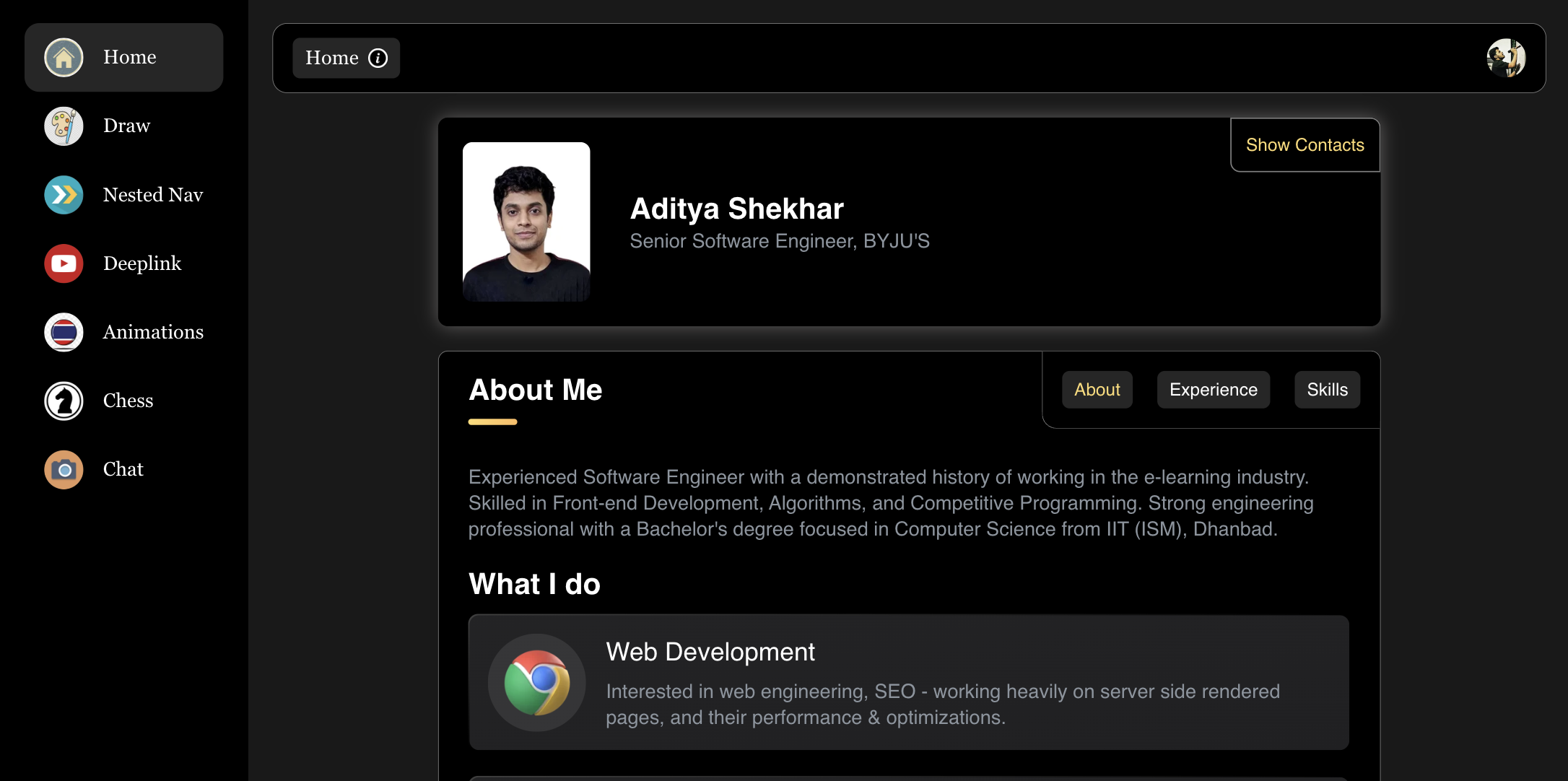The width and height of the screenshot is (1568, 781).
Task: Select the Chess knight icon
Action: pos(64,401)
